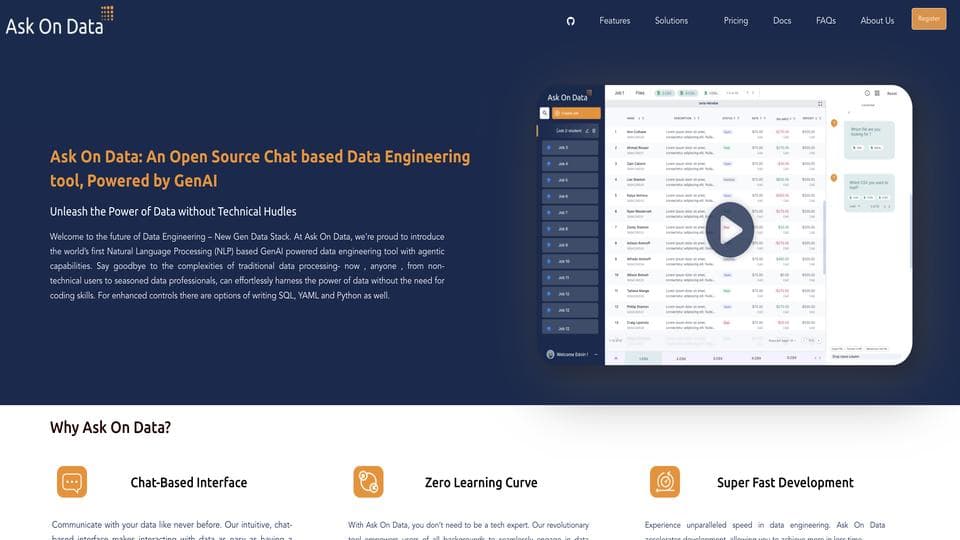This screenshot has width=960, height=540.
Task: Open the Docs link
Action: point(782,21)
